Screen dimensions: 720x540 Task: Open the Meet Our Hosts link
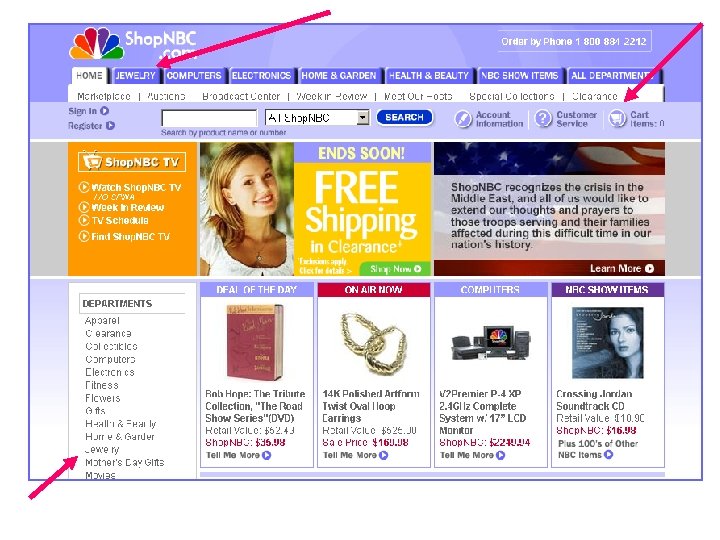point(418,96)
